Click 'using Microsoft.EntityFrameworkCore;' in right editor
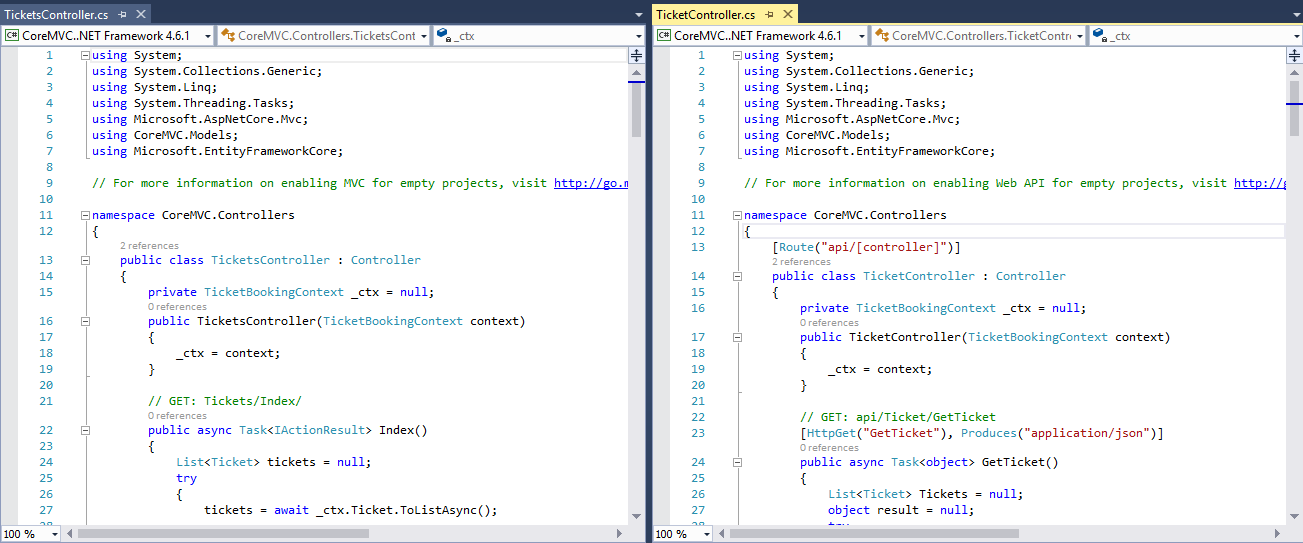Viewport: 1303px width, 543px height. coord(870,151)
